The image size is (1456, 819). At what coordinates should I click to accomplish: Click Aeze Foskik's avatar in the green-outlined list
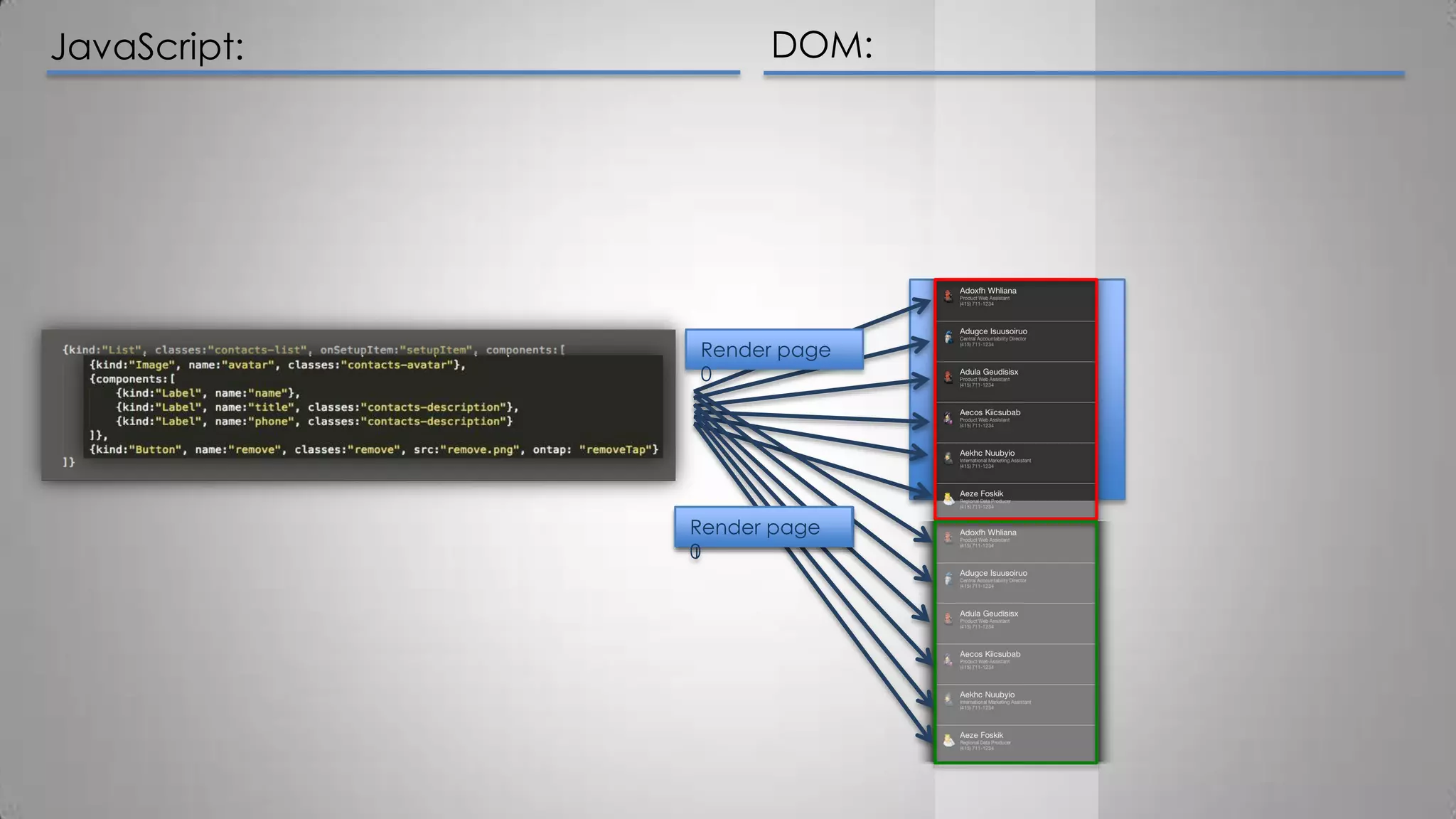coord(948,741)
